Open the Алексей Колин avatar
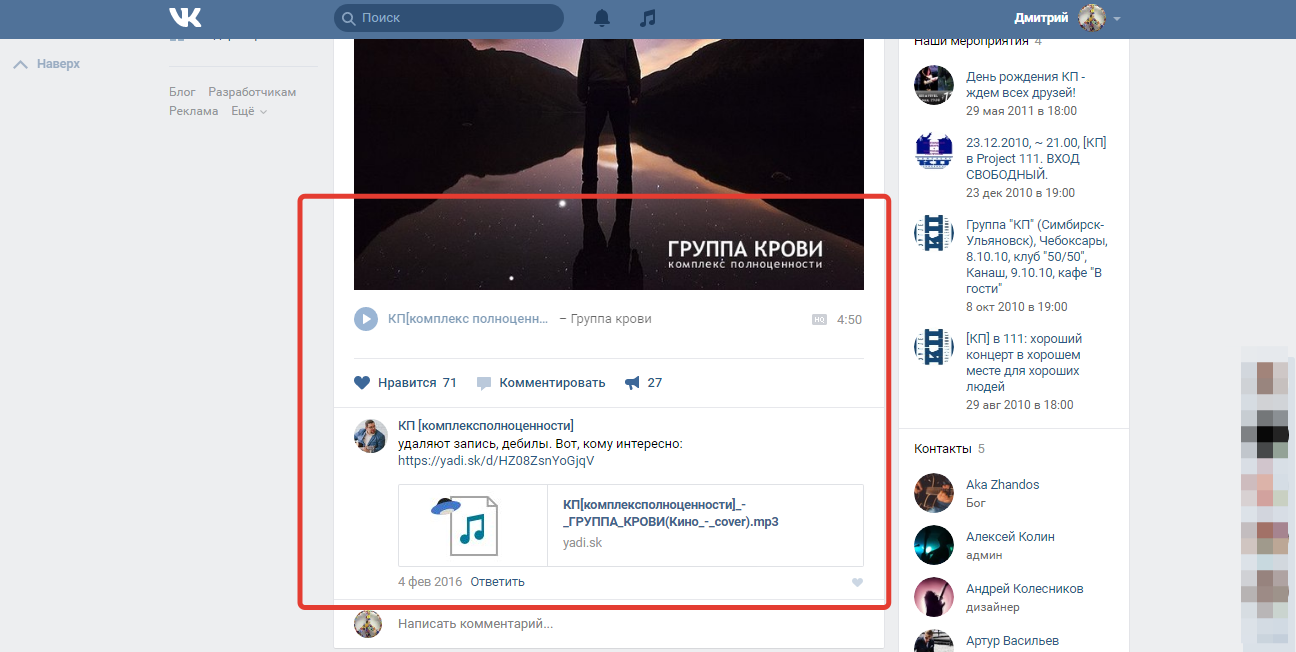This screenshot has height=652, width=1296. click(934, 545)
